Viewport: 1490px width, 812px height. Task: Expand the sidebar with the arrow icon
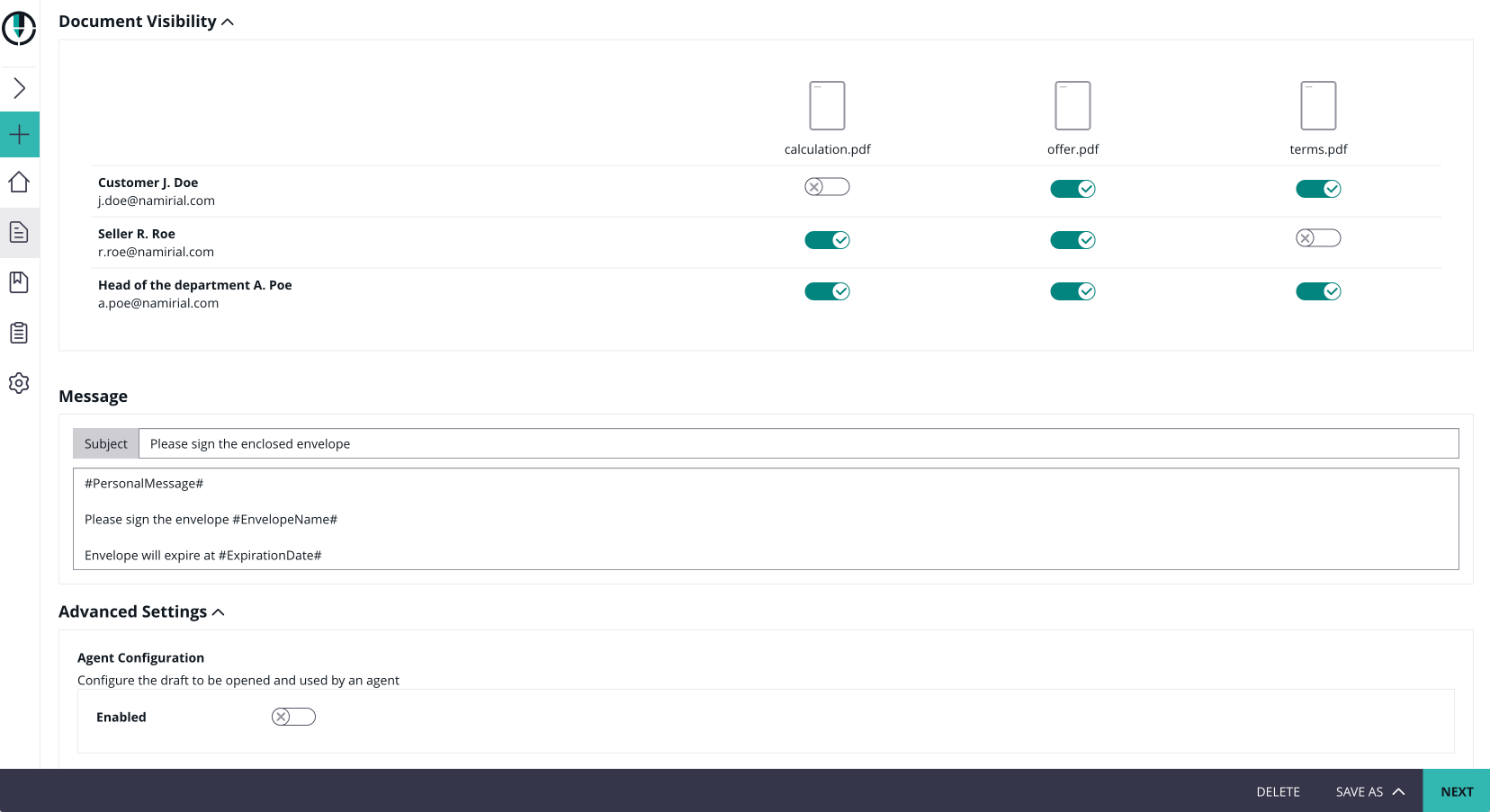click(x=19, y=87)
